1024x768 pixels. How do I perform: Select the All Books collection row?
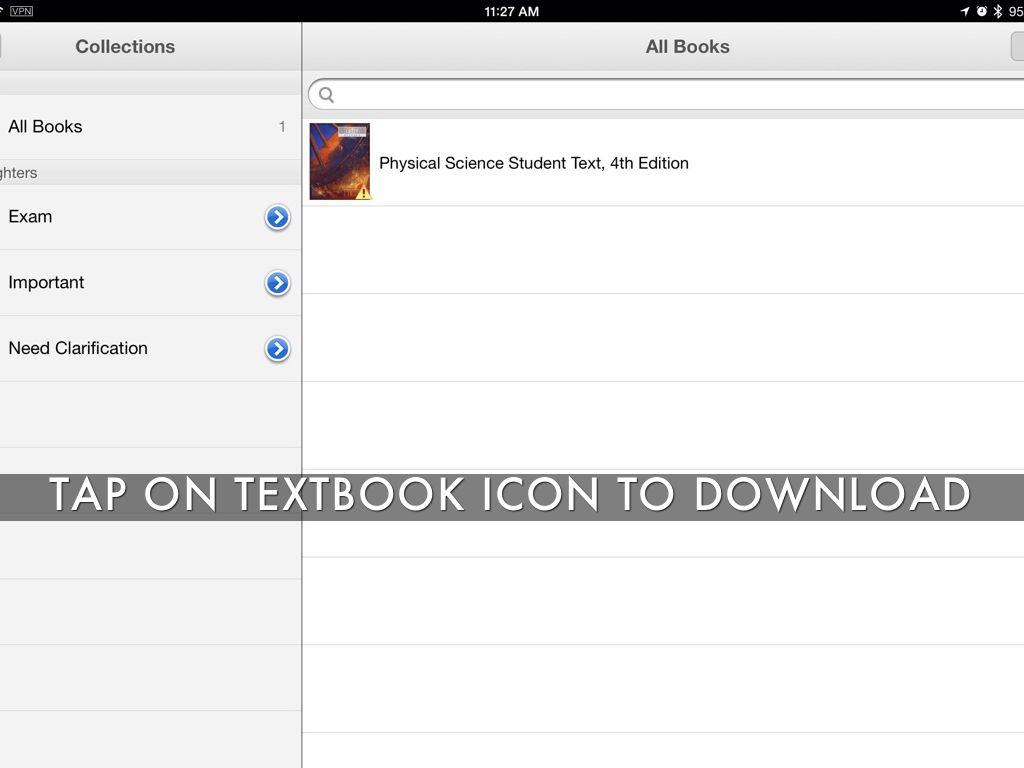pos(140,127)
